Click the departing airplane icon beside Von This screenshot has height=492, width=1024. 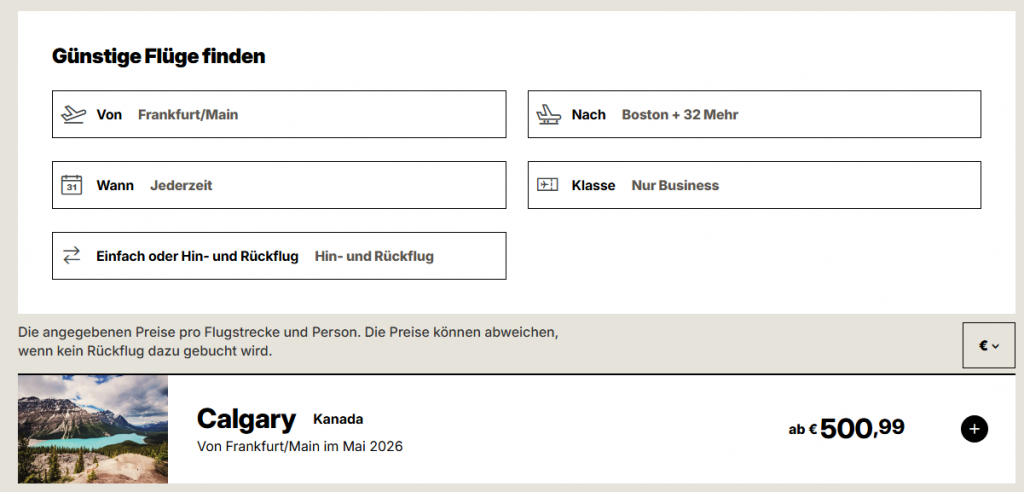(x=73, y=114)
